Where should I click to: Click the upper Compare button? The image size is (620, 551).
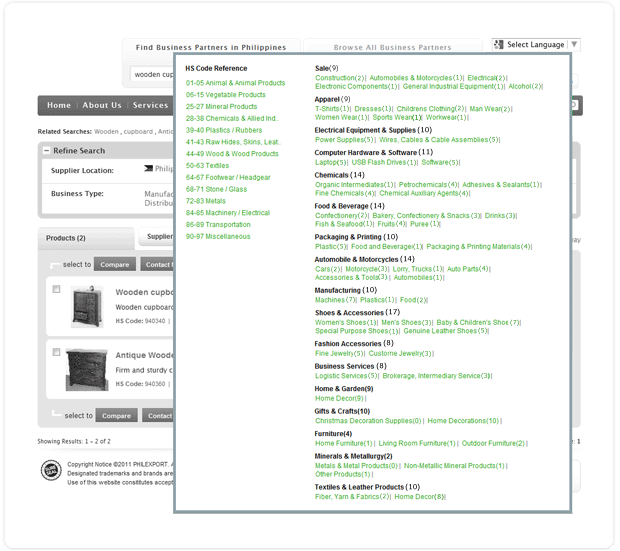click(x=115, y=264)
